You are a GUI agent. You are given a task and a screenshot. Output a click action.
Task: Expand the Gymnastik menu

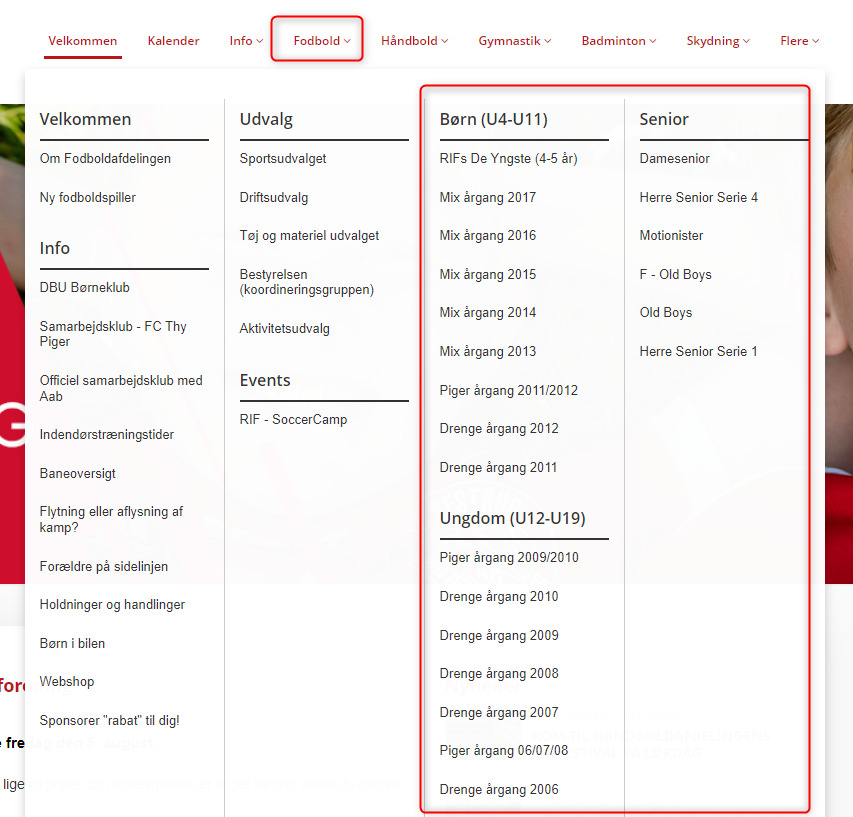(x=514, y=41)
